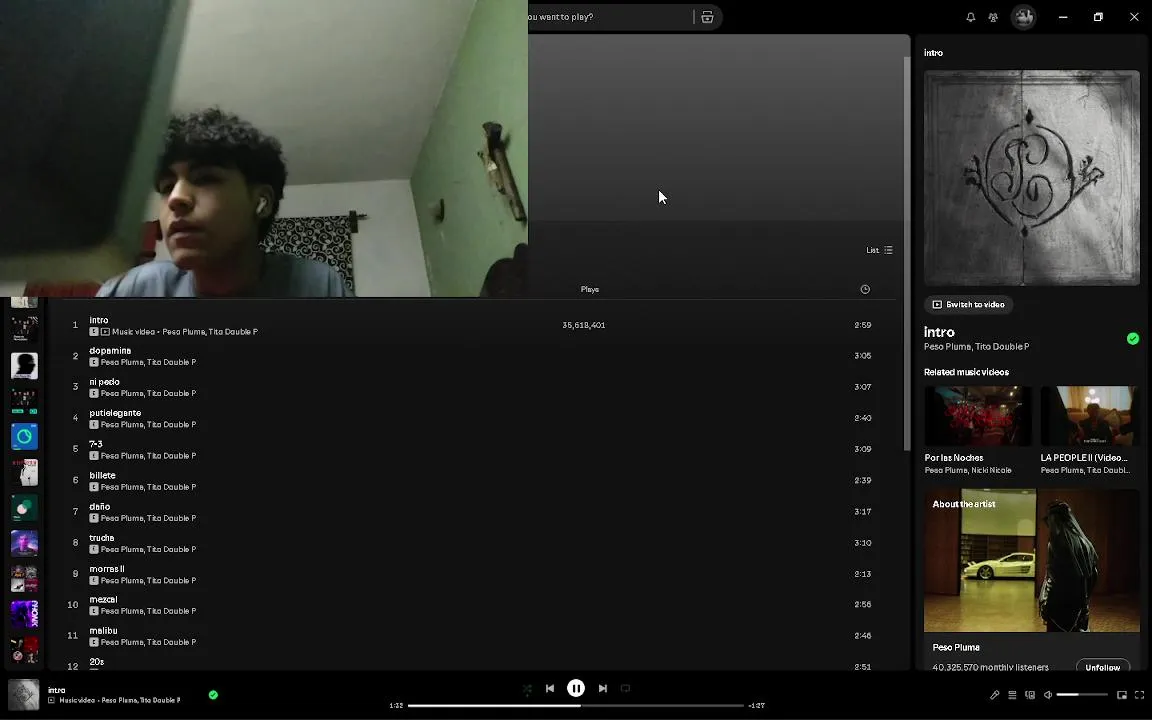Toggle repeat in the player bar

[625, 688]
